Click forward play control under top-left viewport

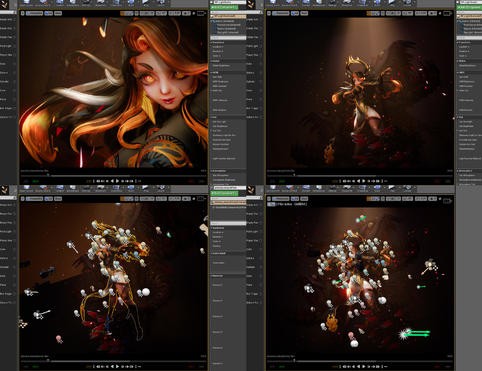coord(117,181)
